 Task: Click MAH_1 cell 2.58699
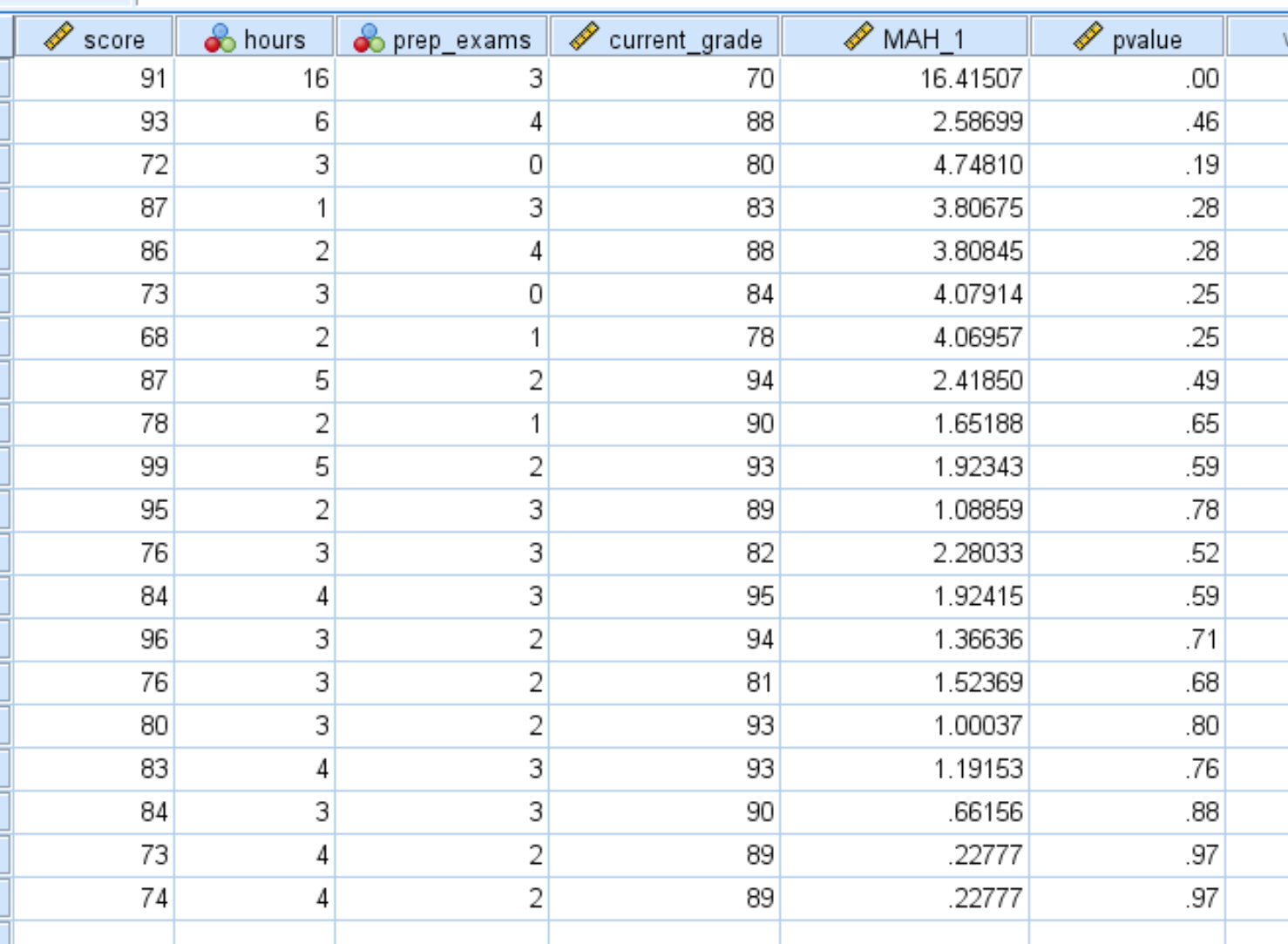point(905,121)
